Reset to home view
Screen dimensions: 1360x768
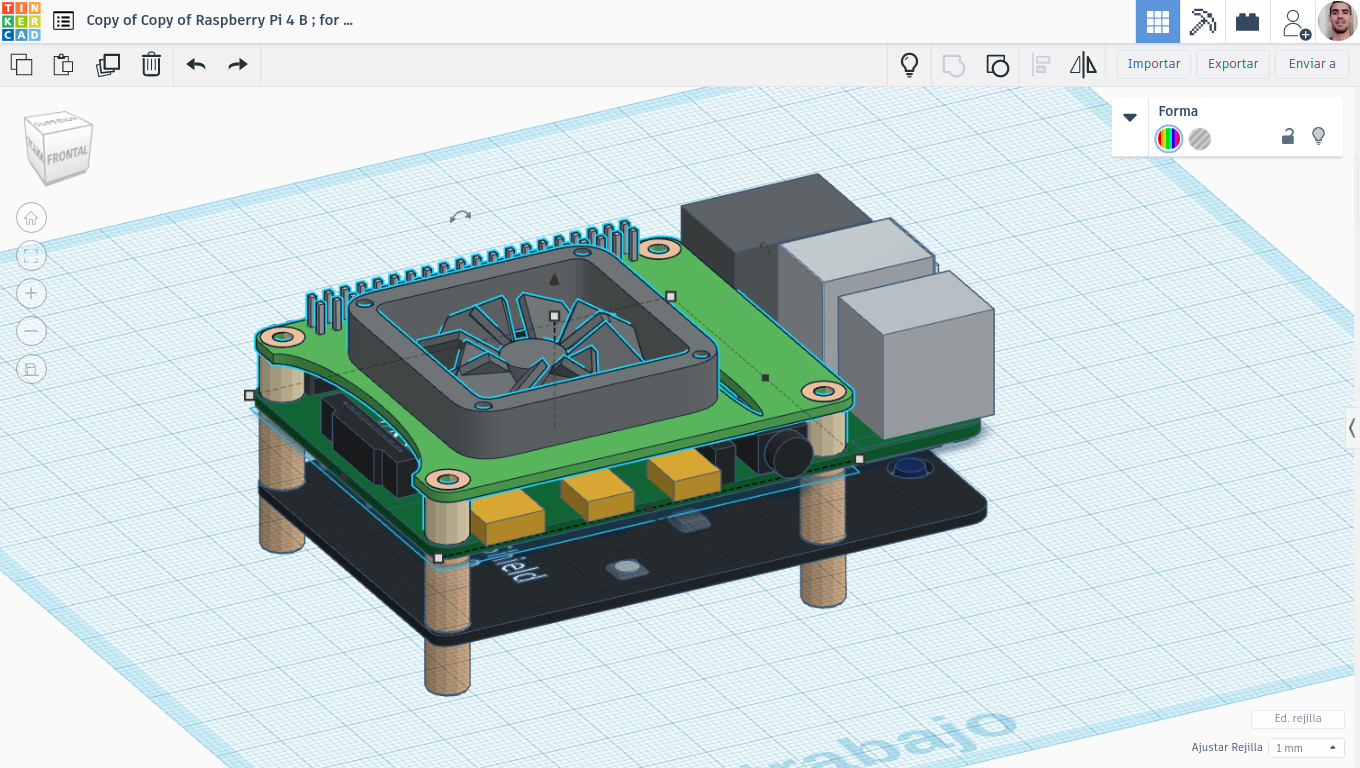(31, 218)
